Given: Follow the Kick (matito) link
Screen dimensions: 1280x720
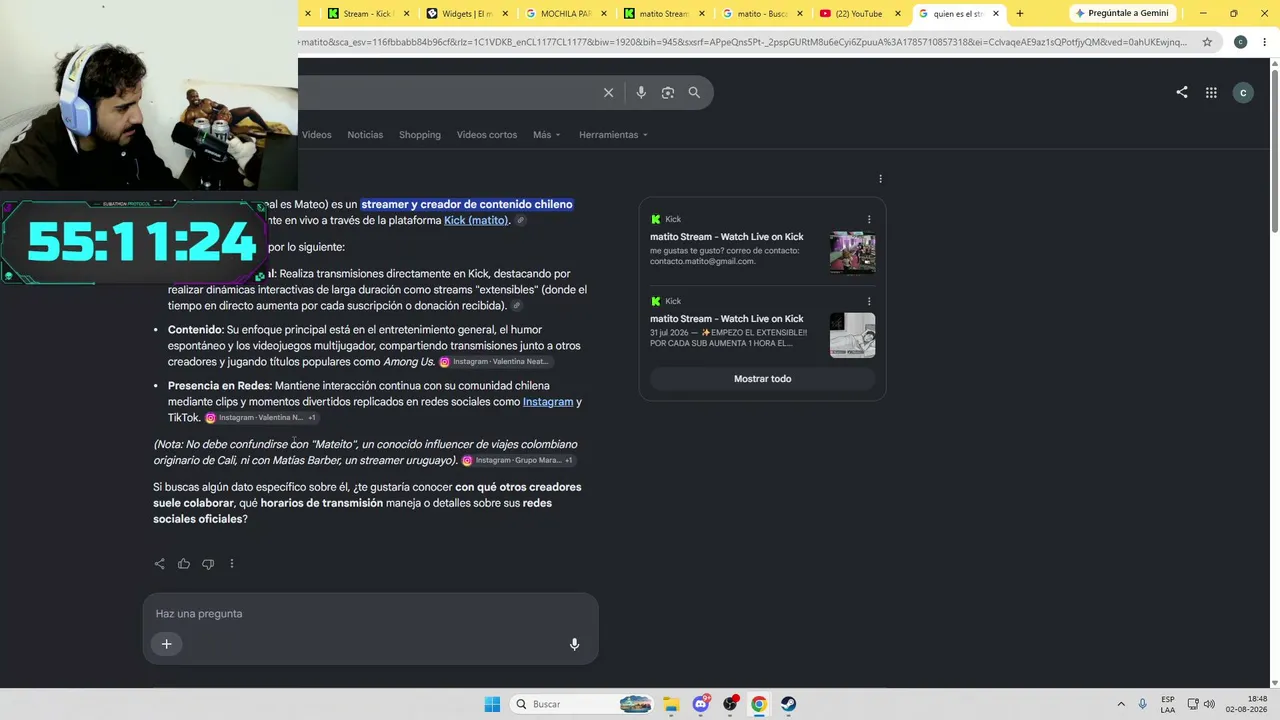Looking at the screenshot, I should tap(476, 220).
